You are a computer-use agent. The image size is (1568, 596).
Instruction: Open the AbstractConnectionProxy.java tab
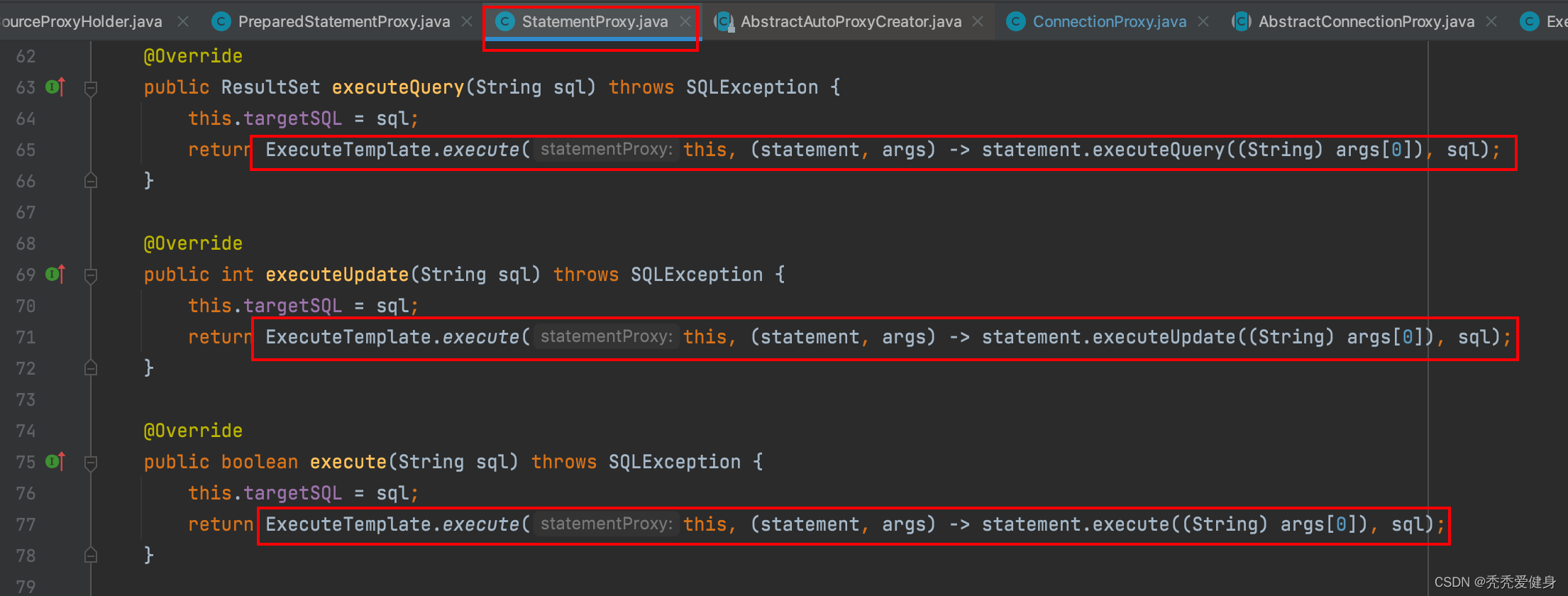1367,22
